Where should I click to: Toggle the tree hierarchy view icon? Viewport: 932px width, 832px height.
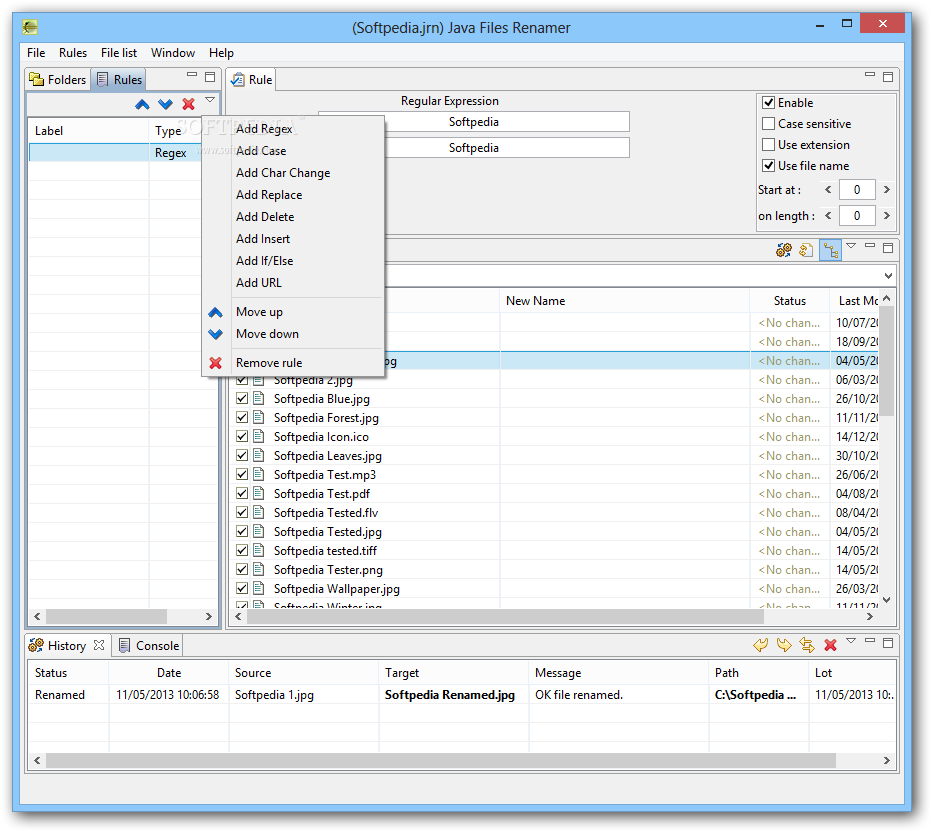(830, 250)
